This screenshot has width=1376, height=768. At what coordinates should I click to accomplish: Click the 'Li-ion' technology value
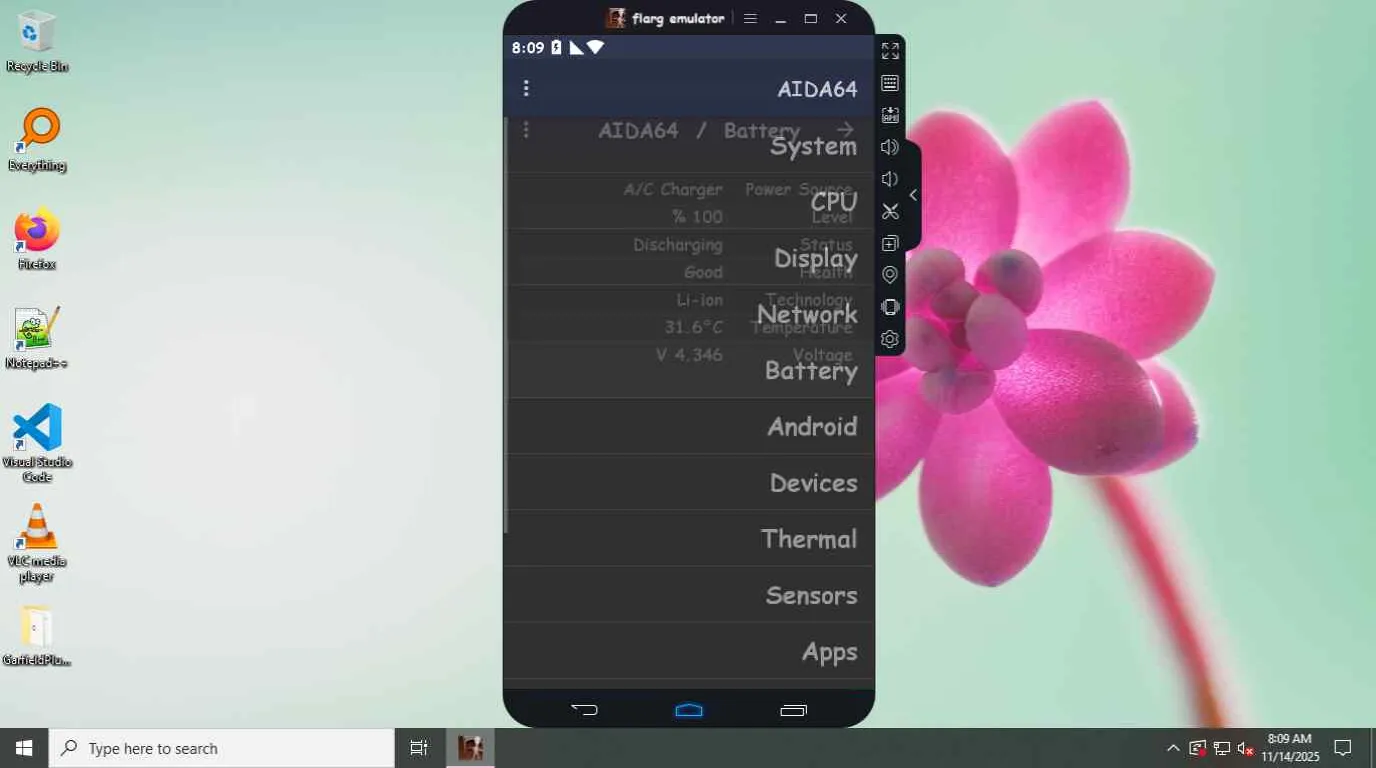tap(700, 300)
